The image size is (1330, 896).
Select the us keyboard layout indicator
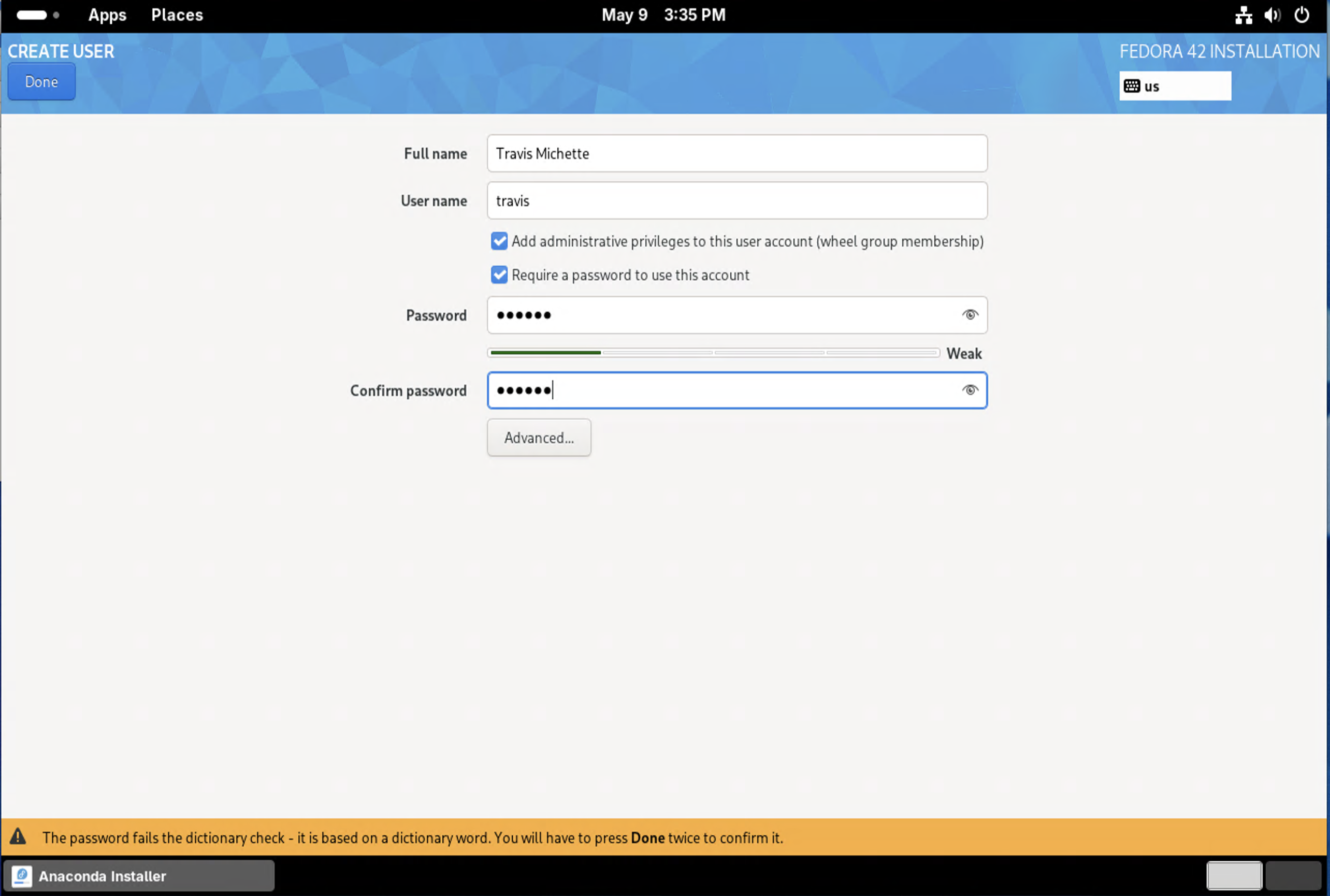[1175, 86]
